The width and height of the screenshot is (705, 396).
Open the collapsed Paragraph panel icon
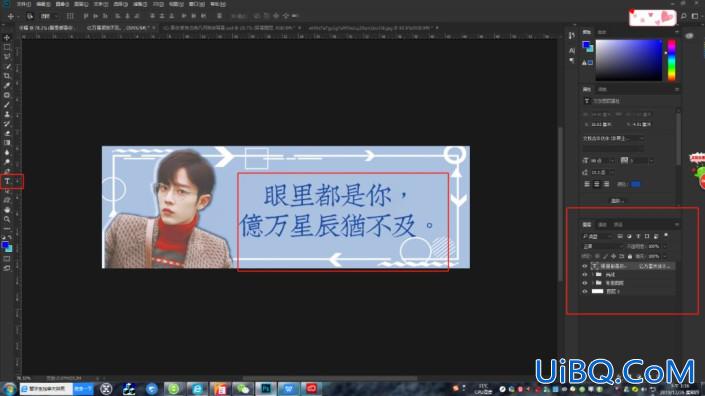(571, 60)
